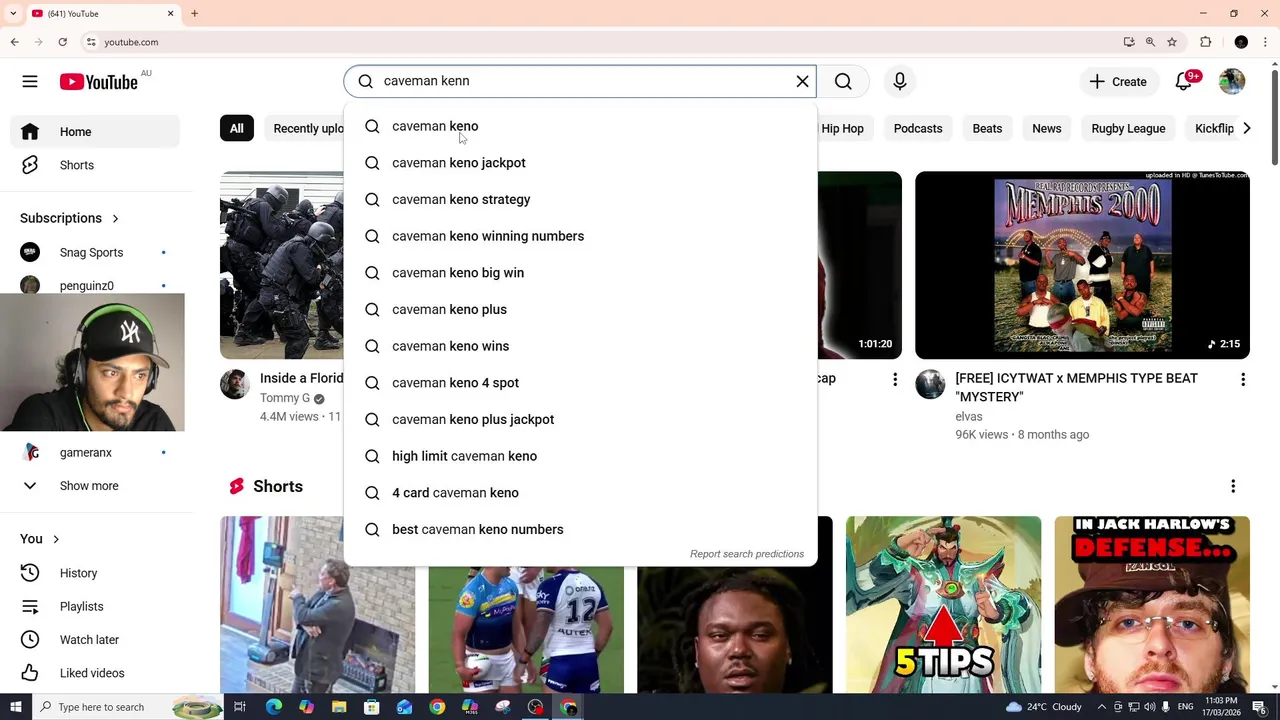Image resolution: width=1280 pixels, height=720 pixels.
Task: Choose suggestion 'caveman keno strategy'
Action: pyautogui.click(x=580, y=199)
